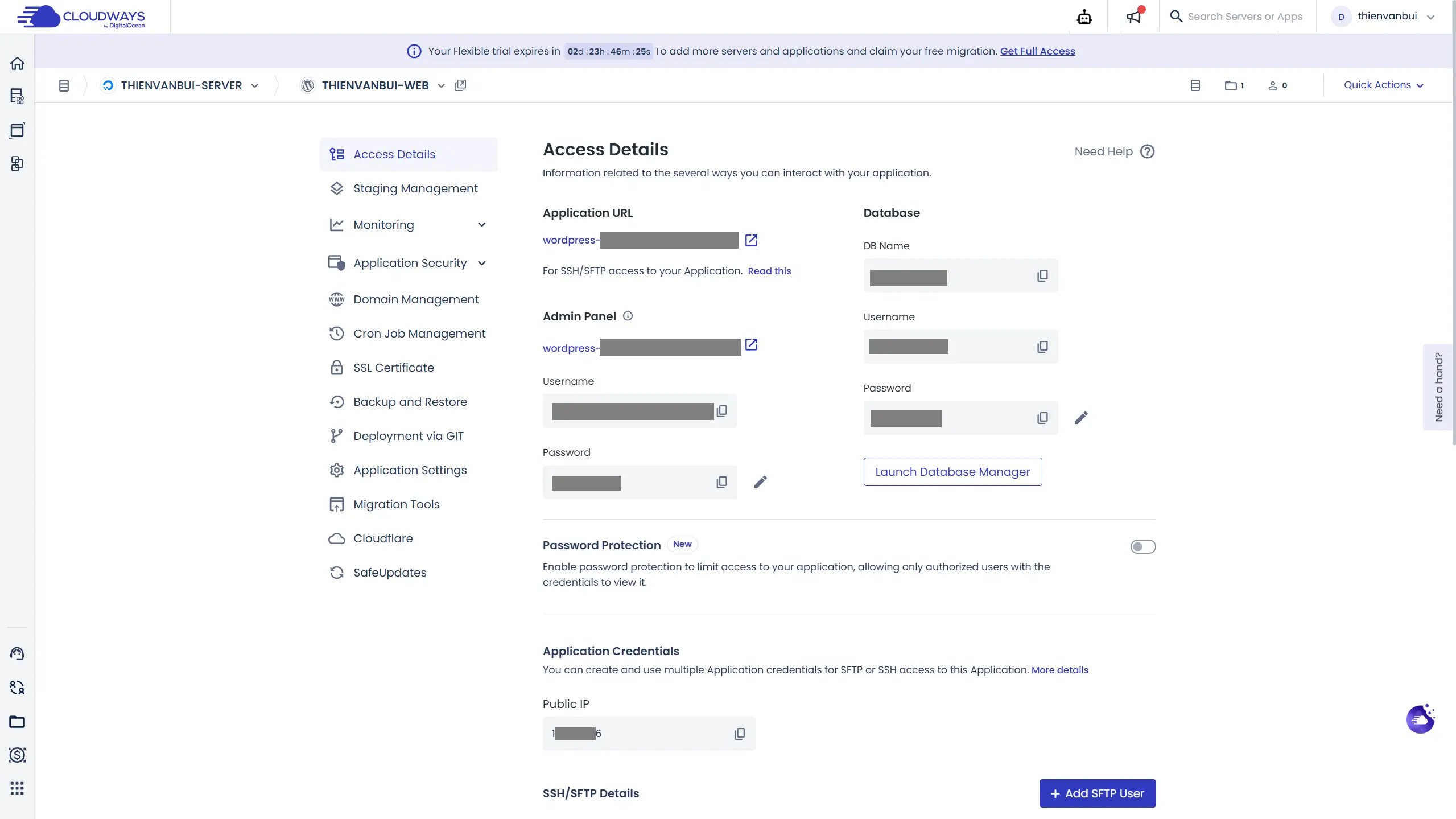Expand the Monitoring submenu chevron
Viewport: 1456px width, 819px height.
click(482, 225)
